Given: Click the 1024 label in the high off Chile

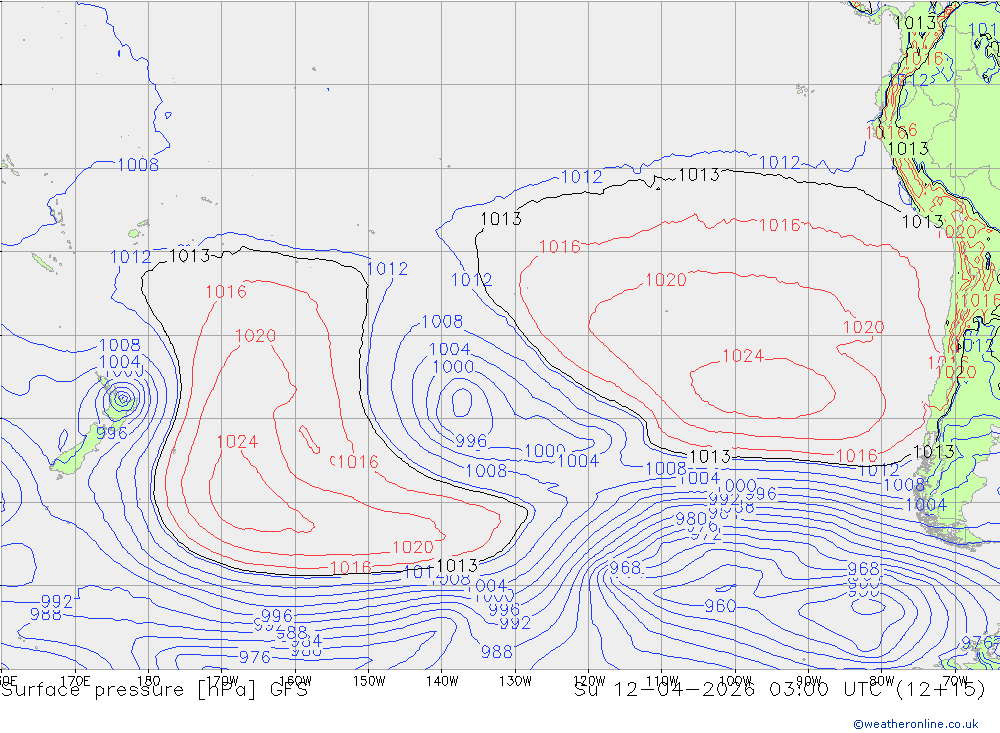Looking at the screenshot, I should [742, 356].
